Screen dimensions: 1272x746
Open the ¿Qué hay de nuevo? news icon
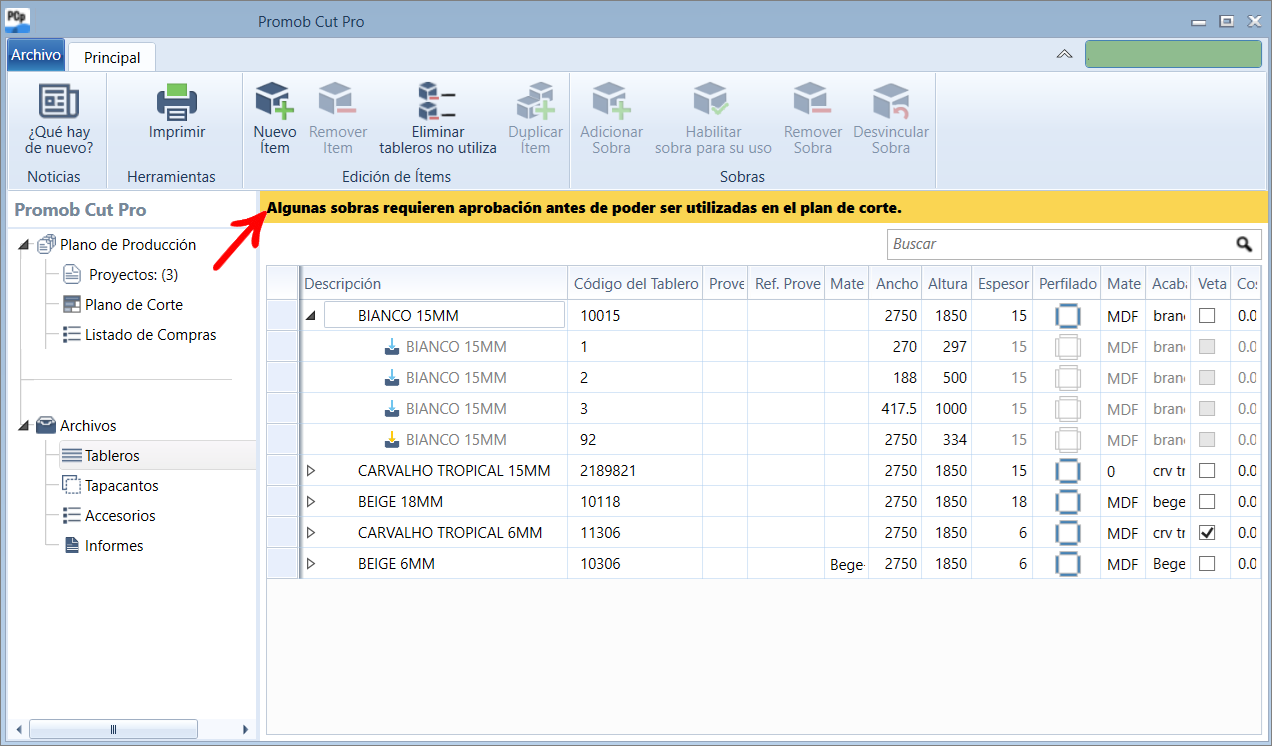[59, 101]
